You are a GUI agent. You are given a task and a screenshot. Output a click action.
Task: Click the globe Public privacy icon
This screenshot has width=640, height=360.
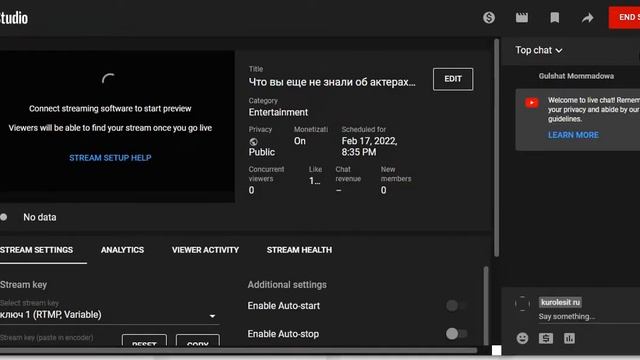(253, 142)
